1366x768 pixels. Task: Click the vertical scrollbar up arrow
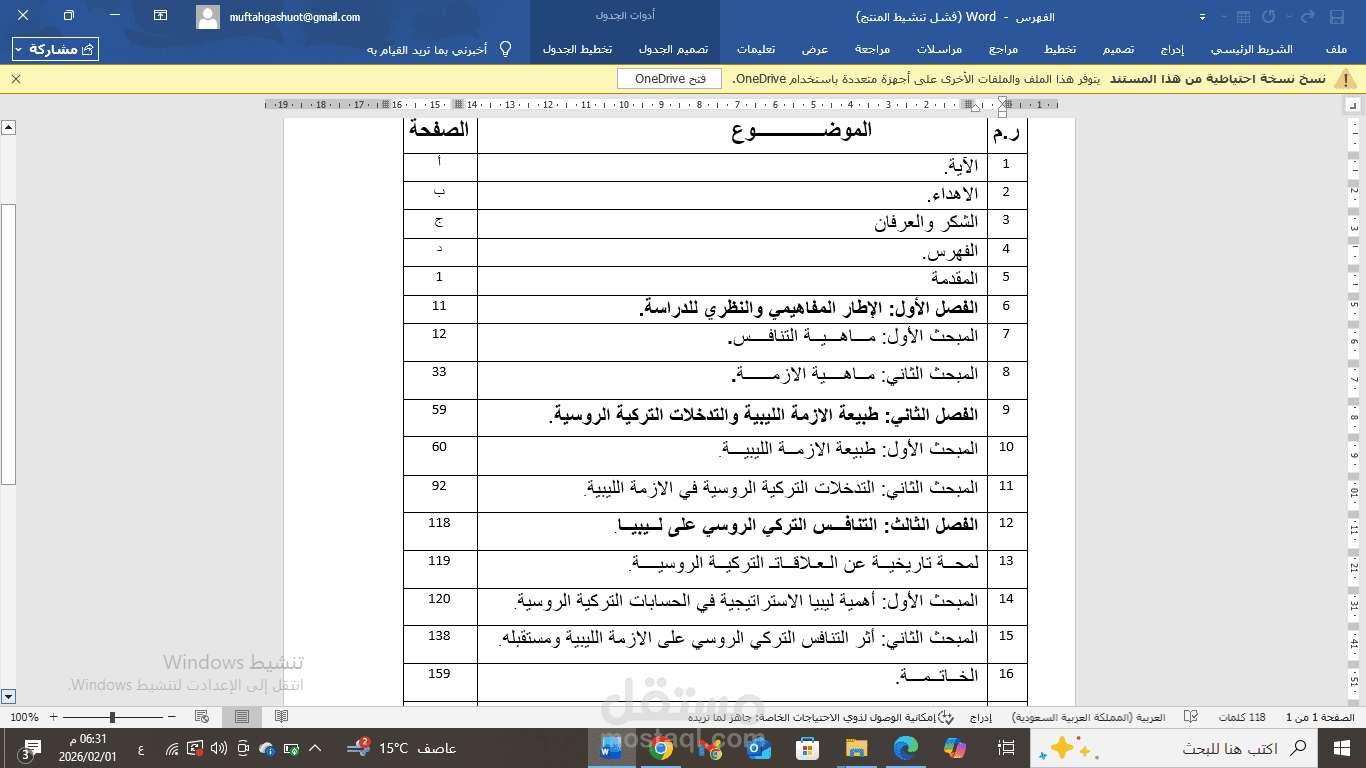(8, 127)
